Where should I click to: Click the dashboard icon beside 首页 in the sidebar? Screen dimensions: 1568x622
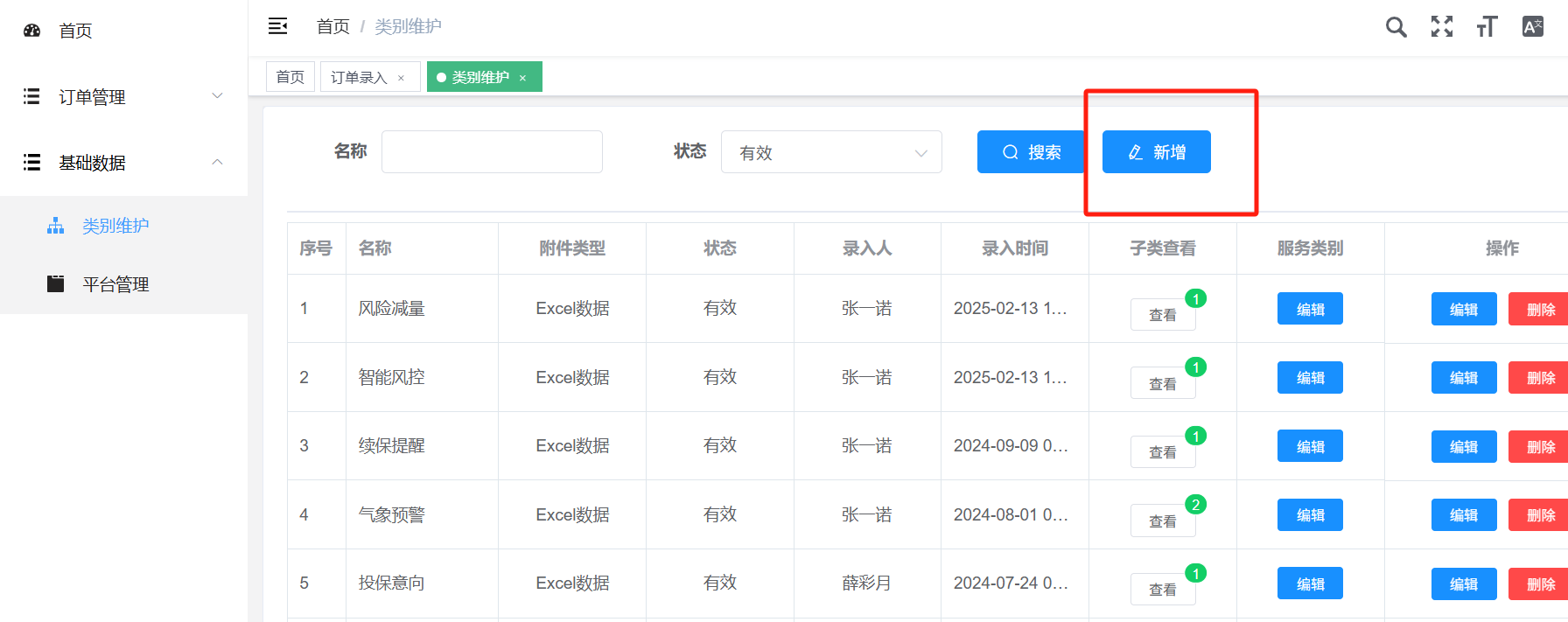(32, 31)
